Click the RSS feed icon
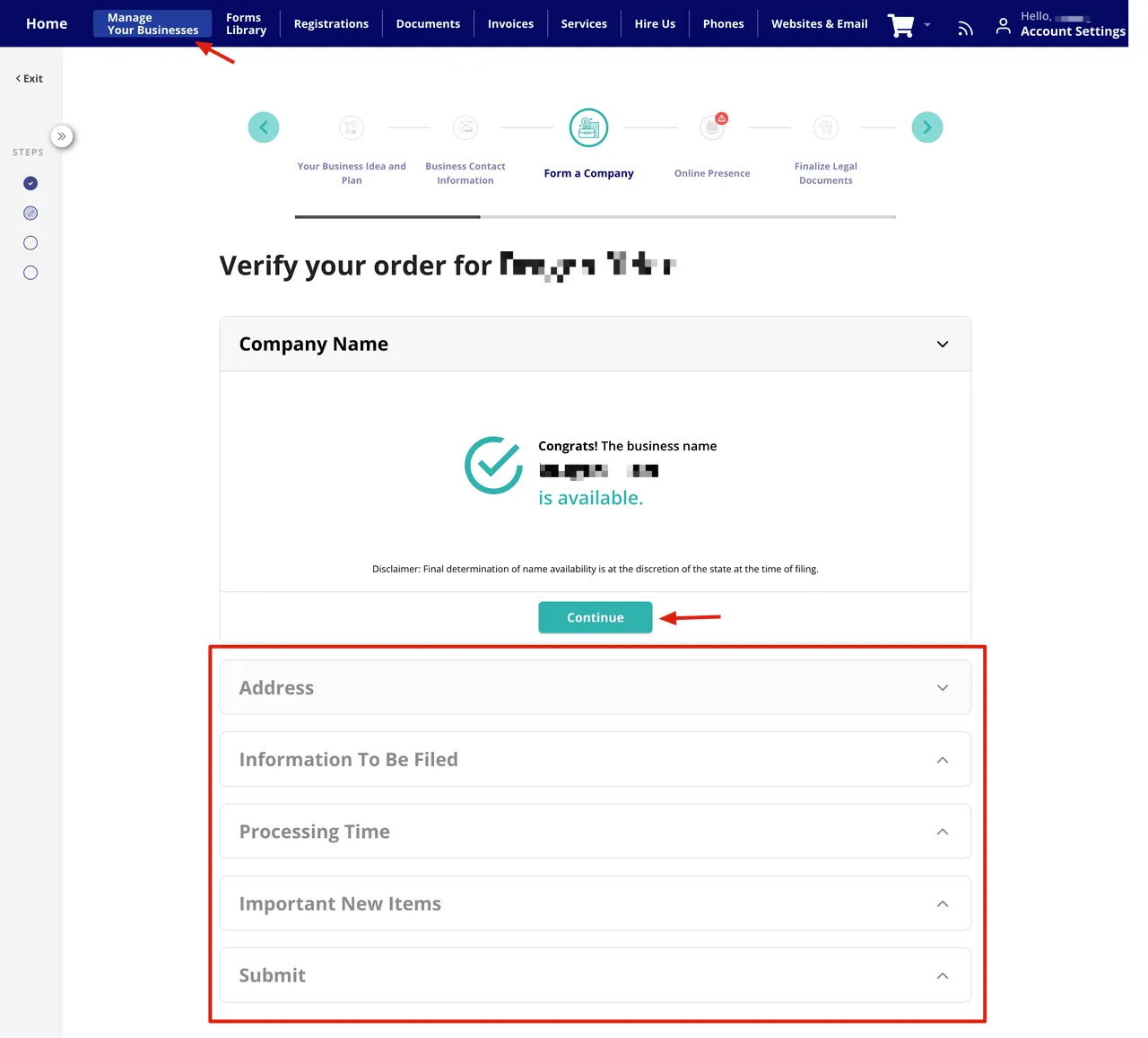 (965, 29)
